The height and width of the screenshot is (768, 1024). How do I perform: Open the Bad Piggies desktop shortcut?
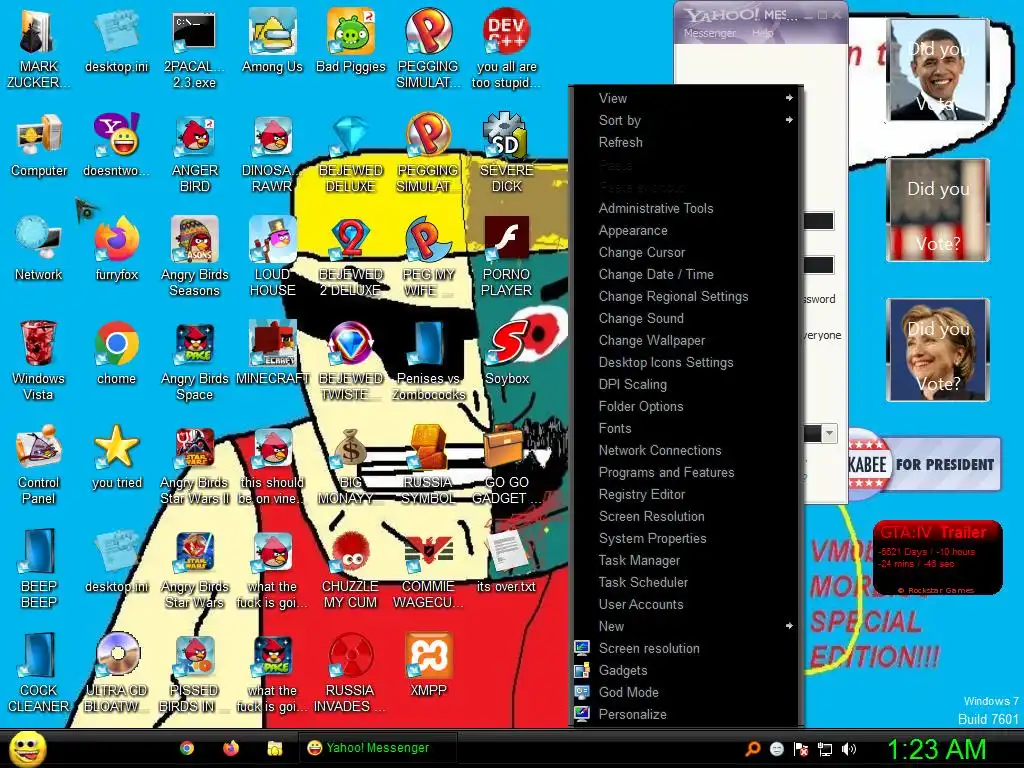(351, 40)
